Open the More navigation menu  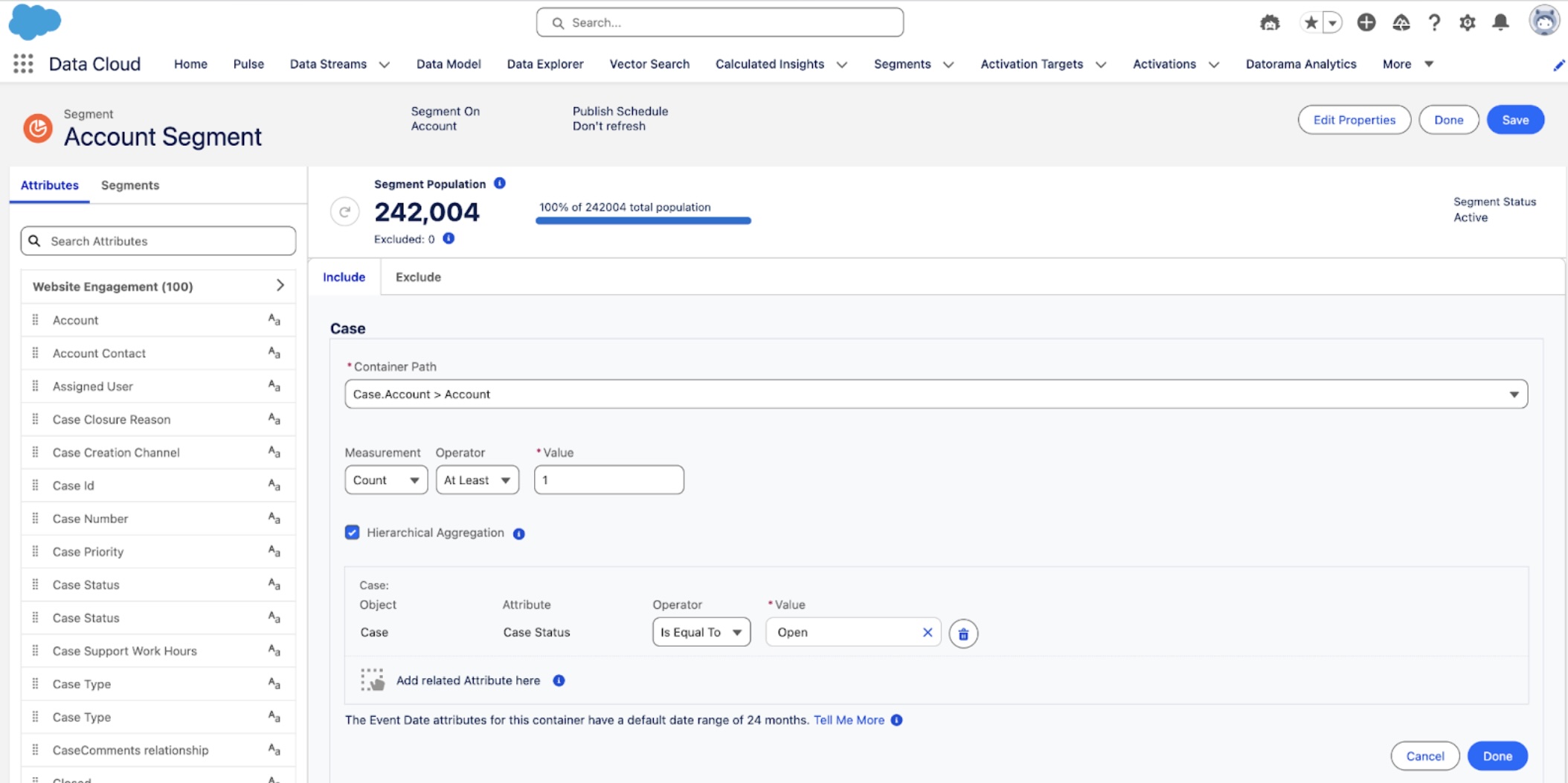point(1407,64)
